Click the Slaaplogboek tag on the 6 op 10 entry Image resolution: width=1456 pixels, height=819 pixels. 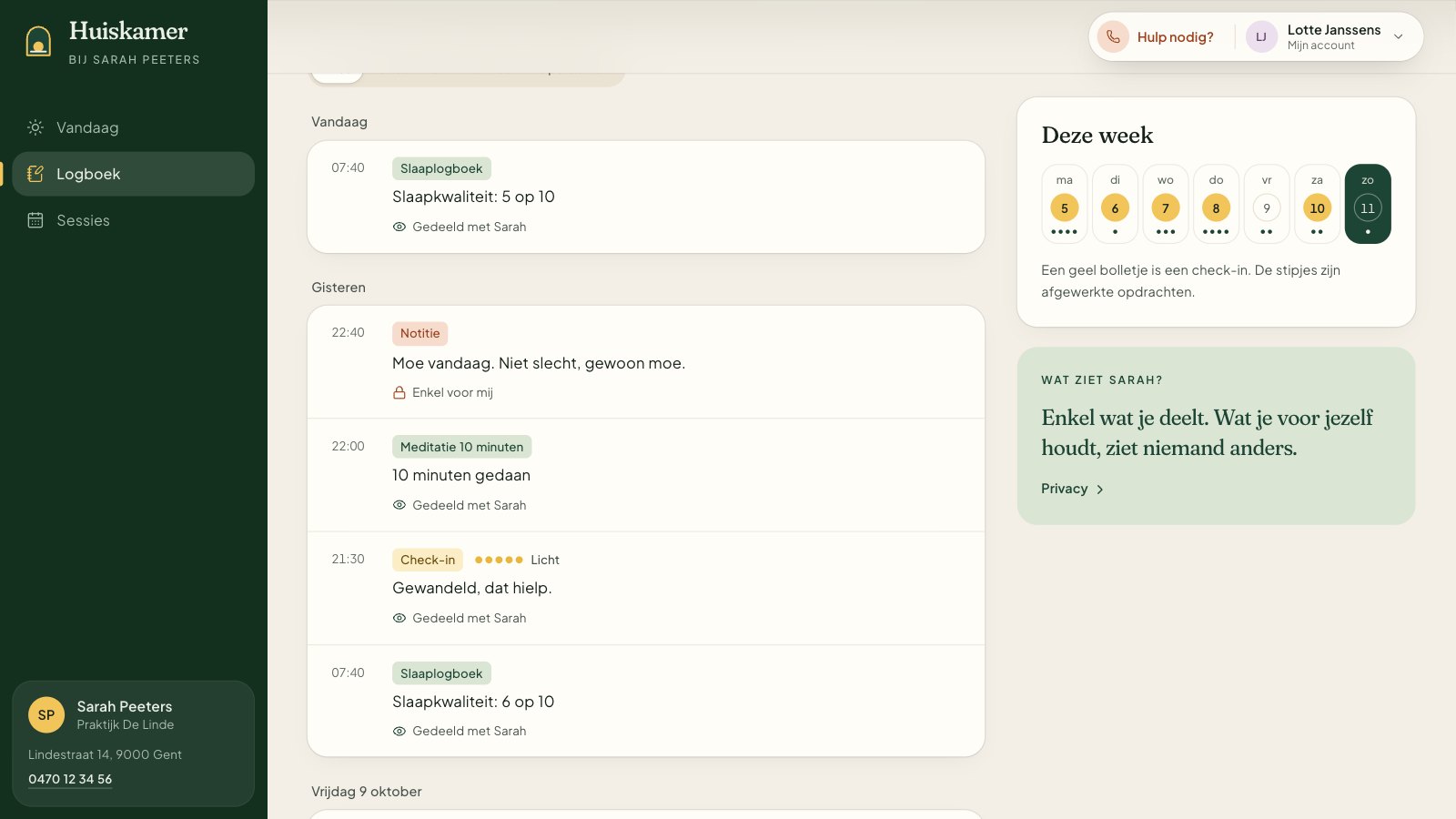pos(441,673)
